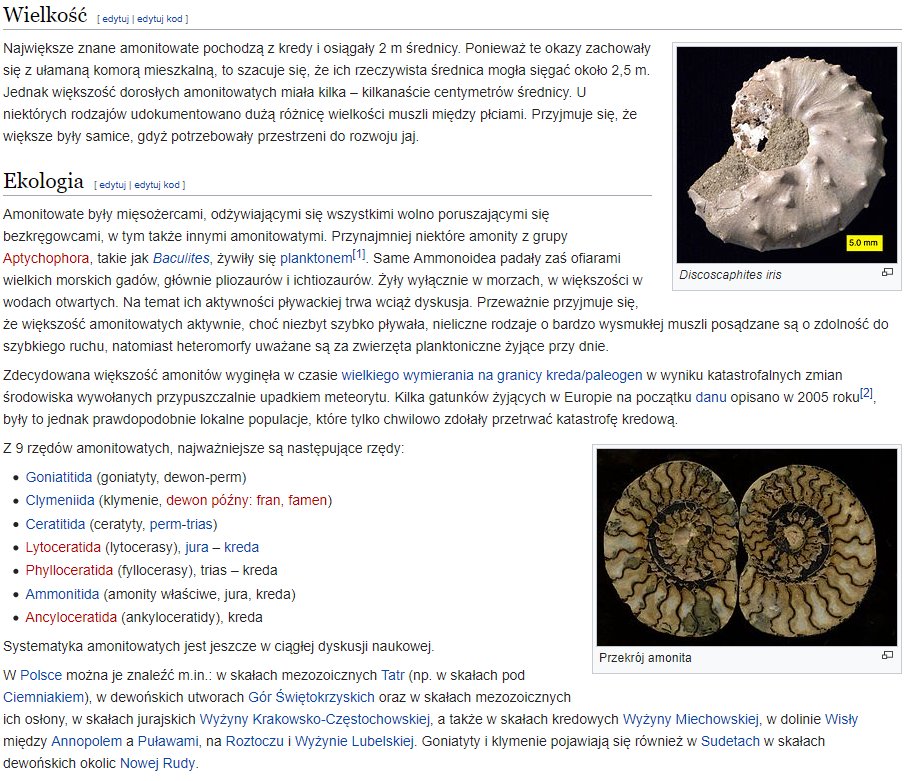Open the red Lytoceratida link

point(63,547)
